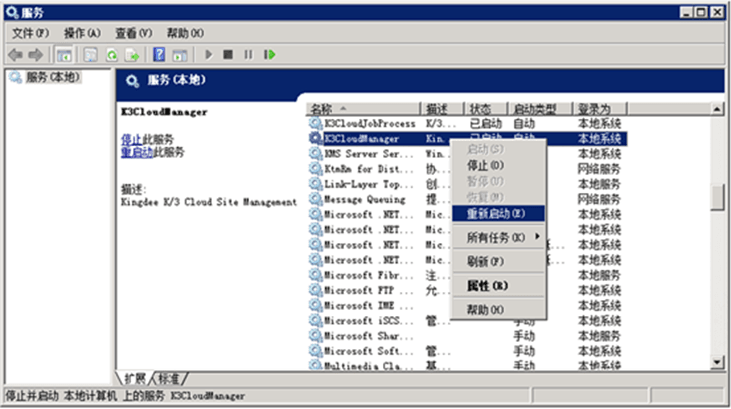This screenshot has width=731, height=409.
Task: Choose 帮助(H) in the context menu
Action: [x=498, y=310]
